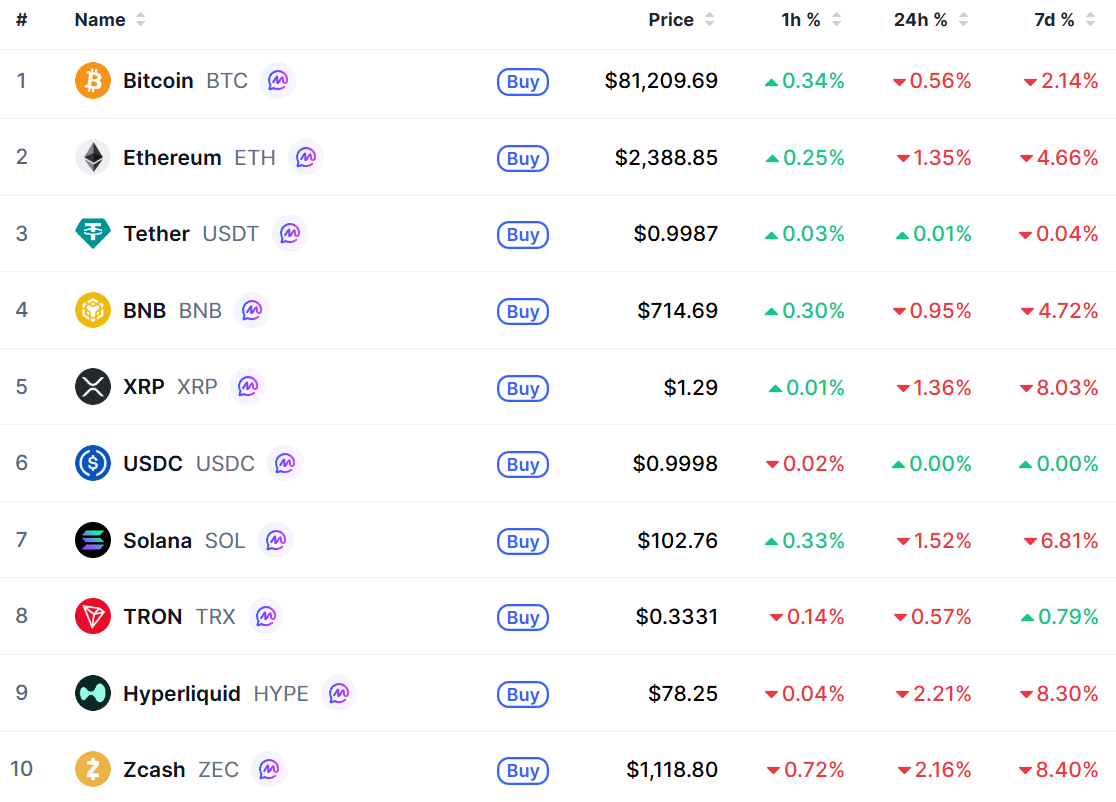Click the Buy button for Solana
1116x802 pixels.
[523, 542]
